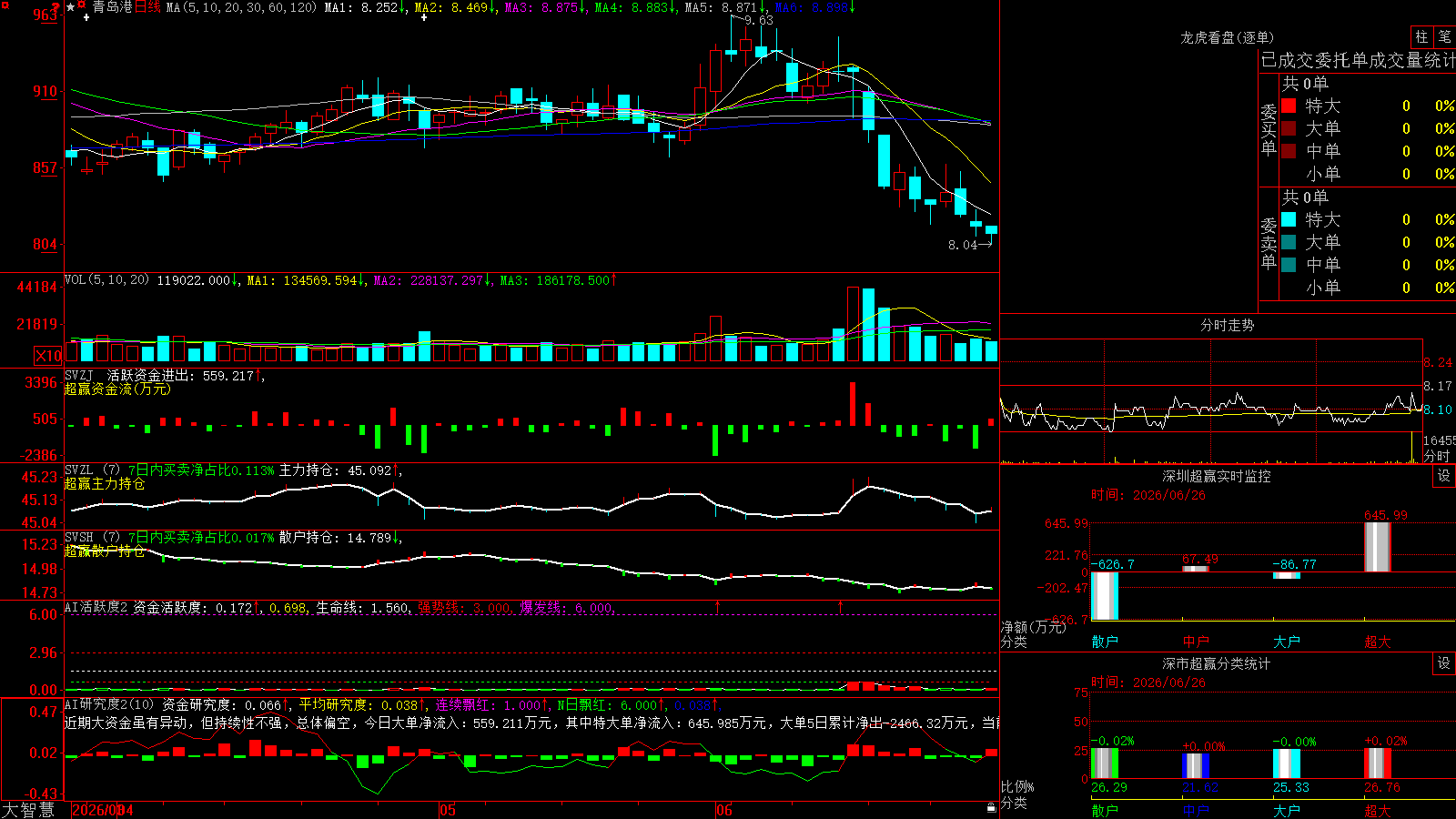1456x819 pixels.
Task: Click the 深圳超赢实时监控 panel title
Action: point(1216,476)
